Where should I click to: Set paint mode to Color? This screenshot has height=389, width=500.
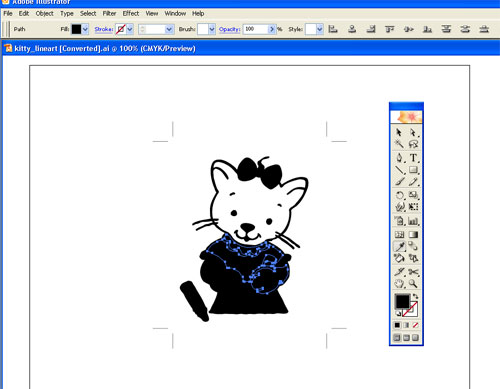[397, 325]
